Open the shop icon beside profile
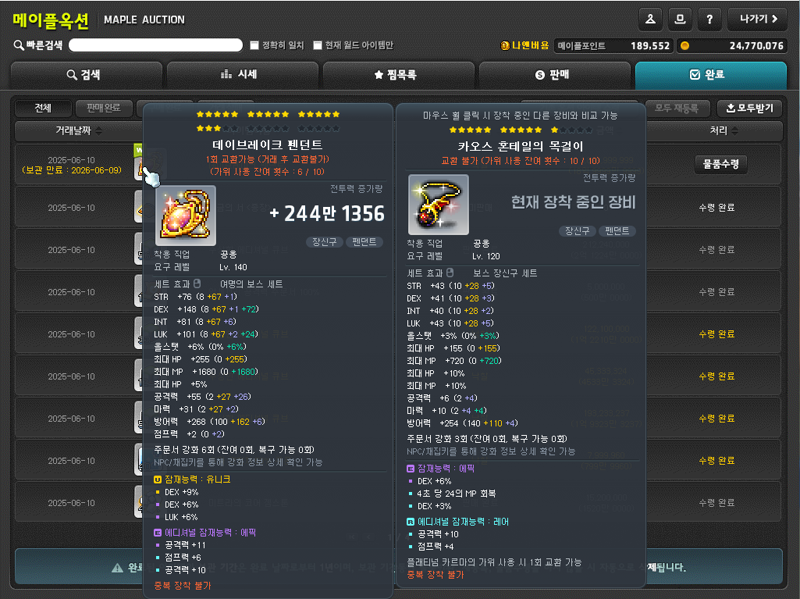The image size is (800, 599). tap(680, 19)
